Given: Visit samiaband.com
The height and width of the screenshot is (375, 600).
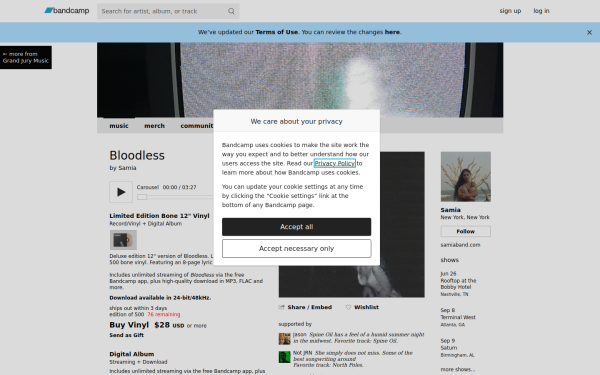Looking at the screenshot, I should point(460,245).
